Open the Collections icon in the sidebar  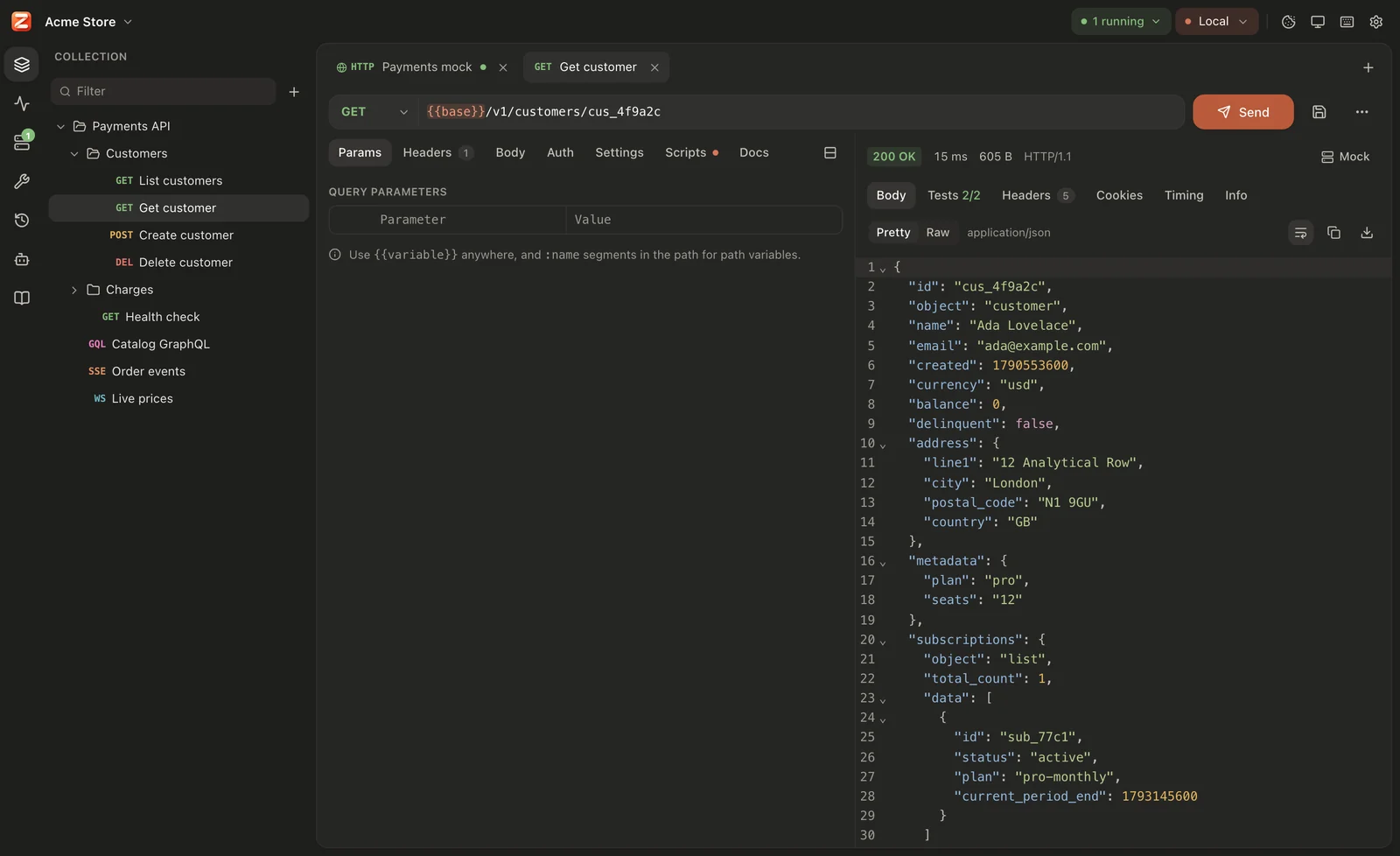[x=22, y=65]
